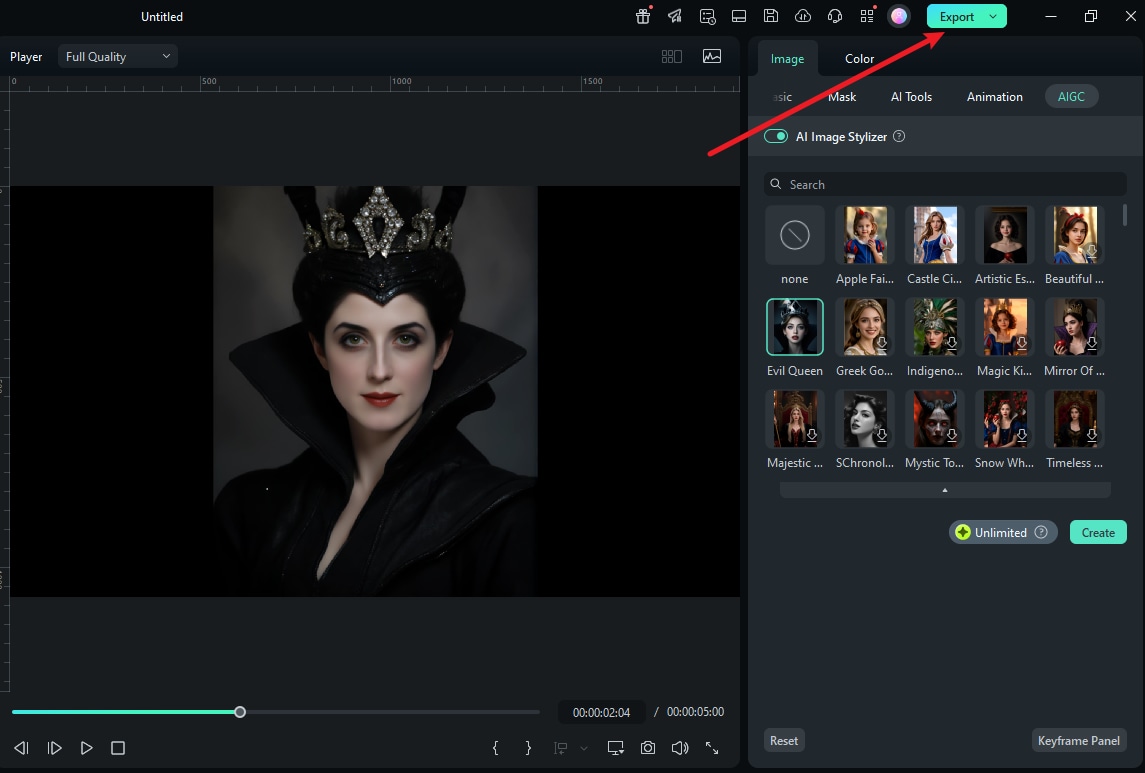
Task: Click the search magnifier icon
Action: coord(776,184)
